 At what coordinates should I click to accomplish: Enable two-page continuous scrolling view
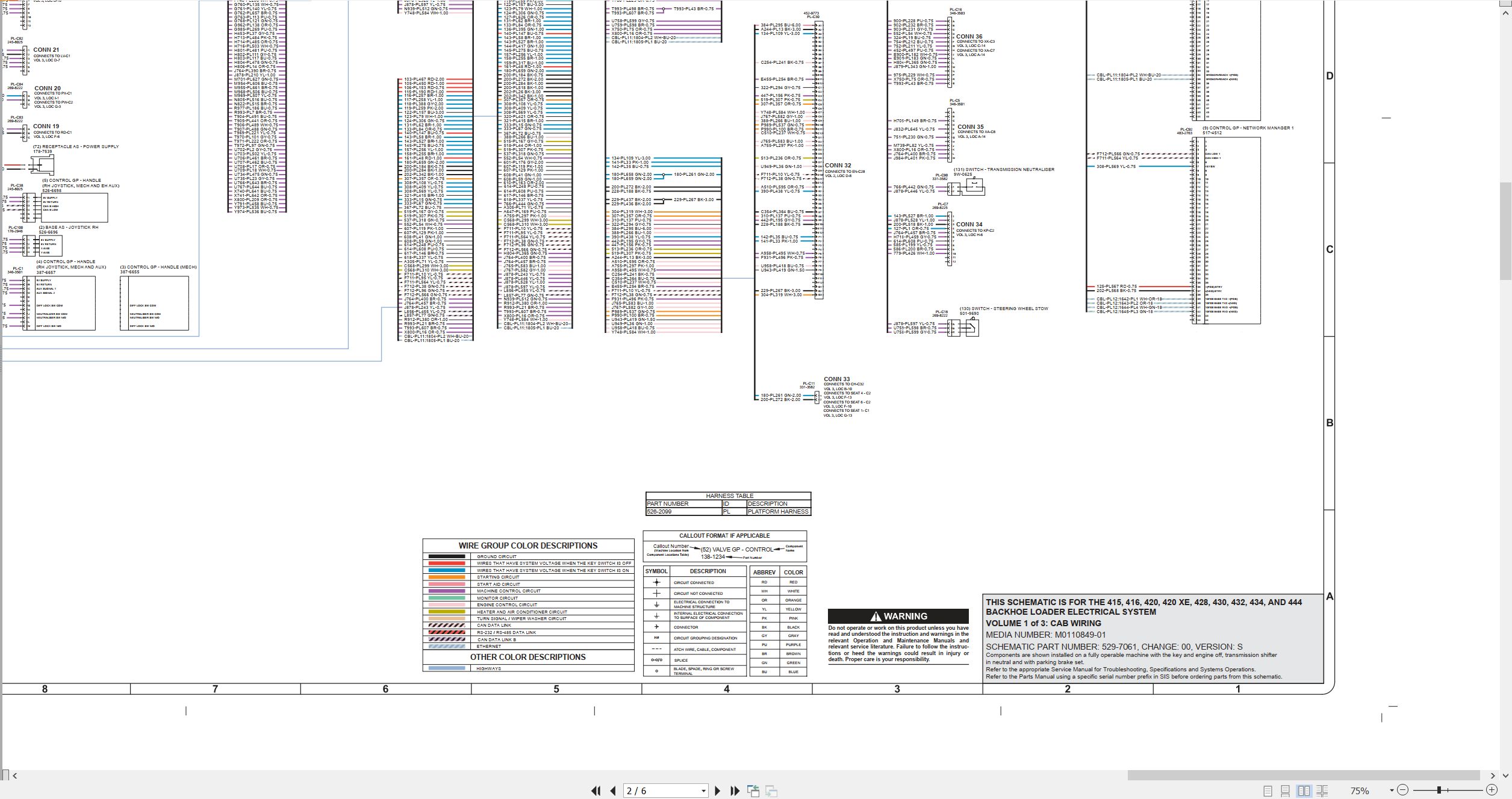[x=1322, y=791]
